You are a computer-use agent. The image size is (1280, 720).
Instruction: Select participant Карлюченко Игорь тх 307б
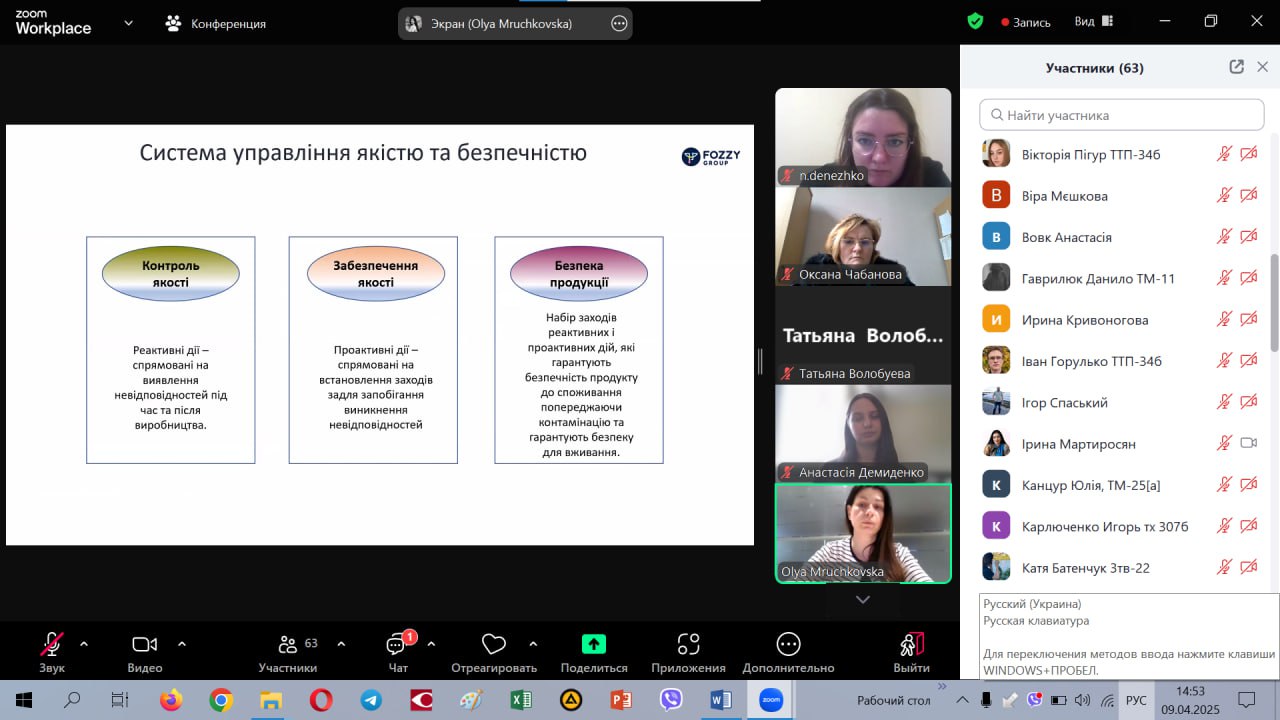coord(1120,526)
